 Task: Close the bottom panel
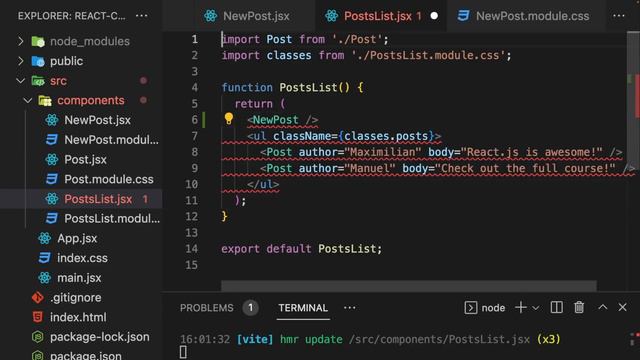tap(622, 307)
